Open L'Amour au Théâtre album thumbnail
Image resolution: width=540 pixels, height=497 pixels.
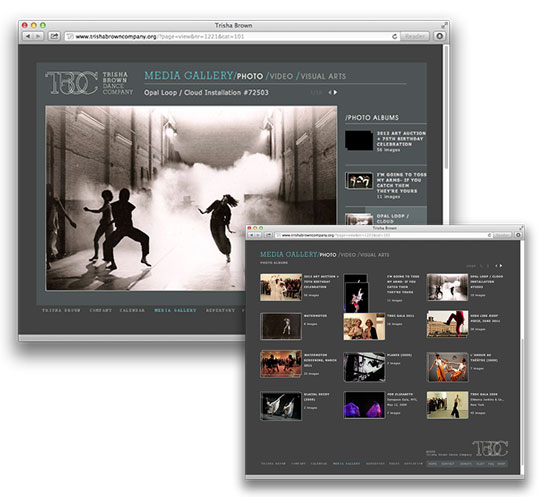tap(447, 367)
